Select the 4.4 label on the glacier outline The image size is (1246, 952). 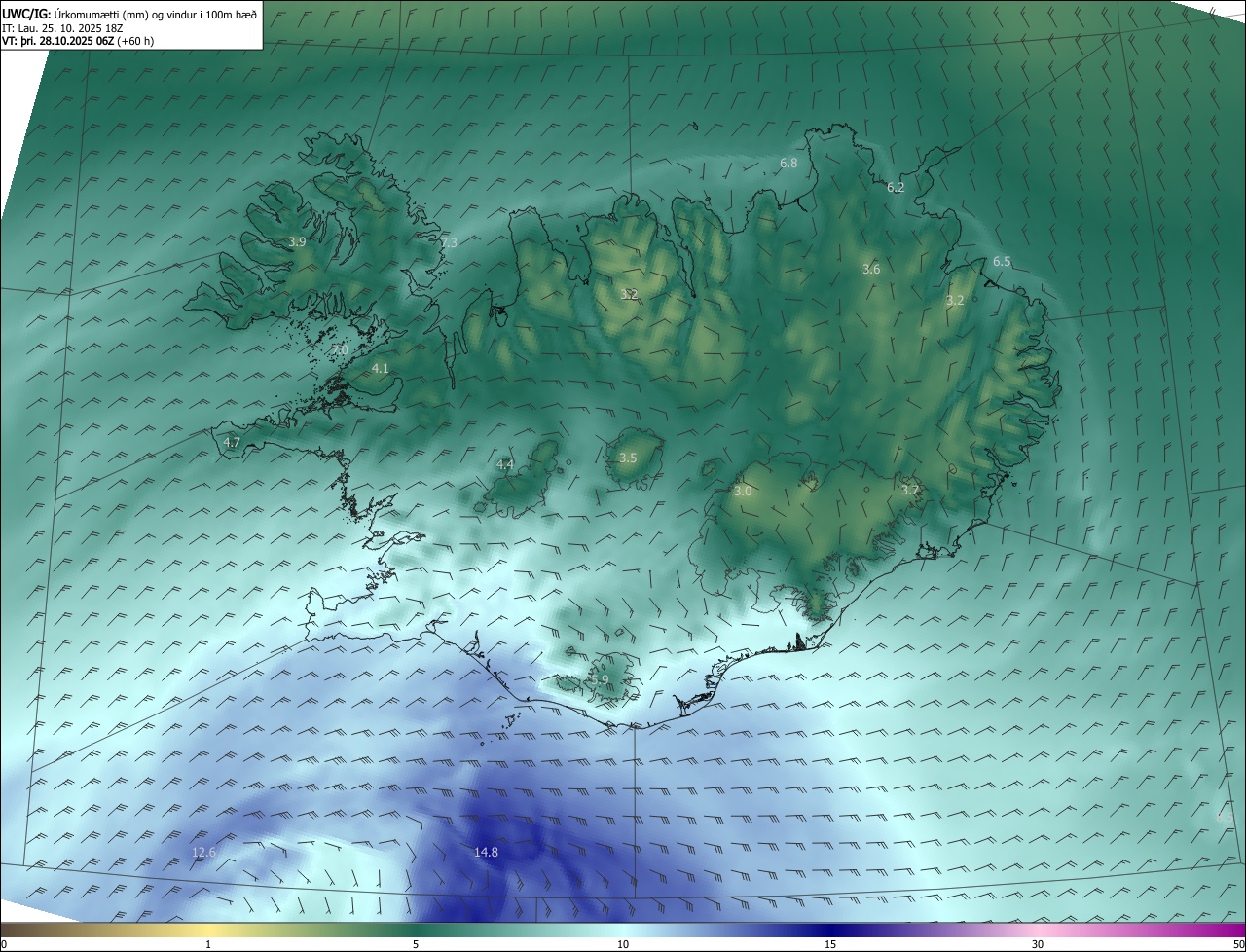tap(505, 465)
